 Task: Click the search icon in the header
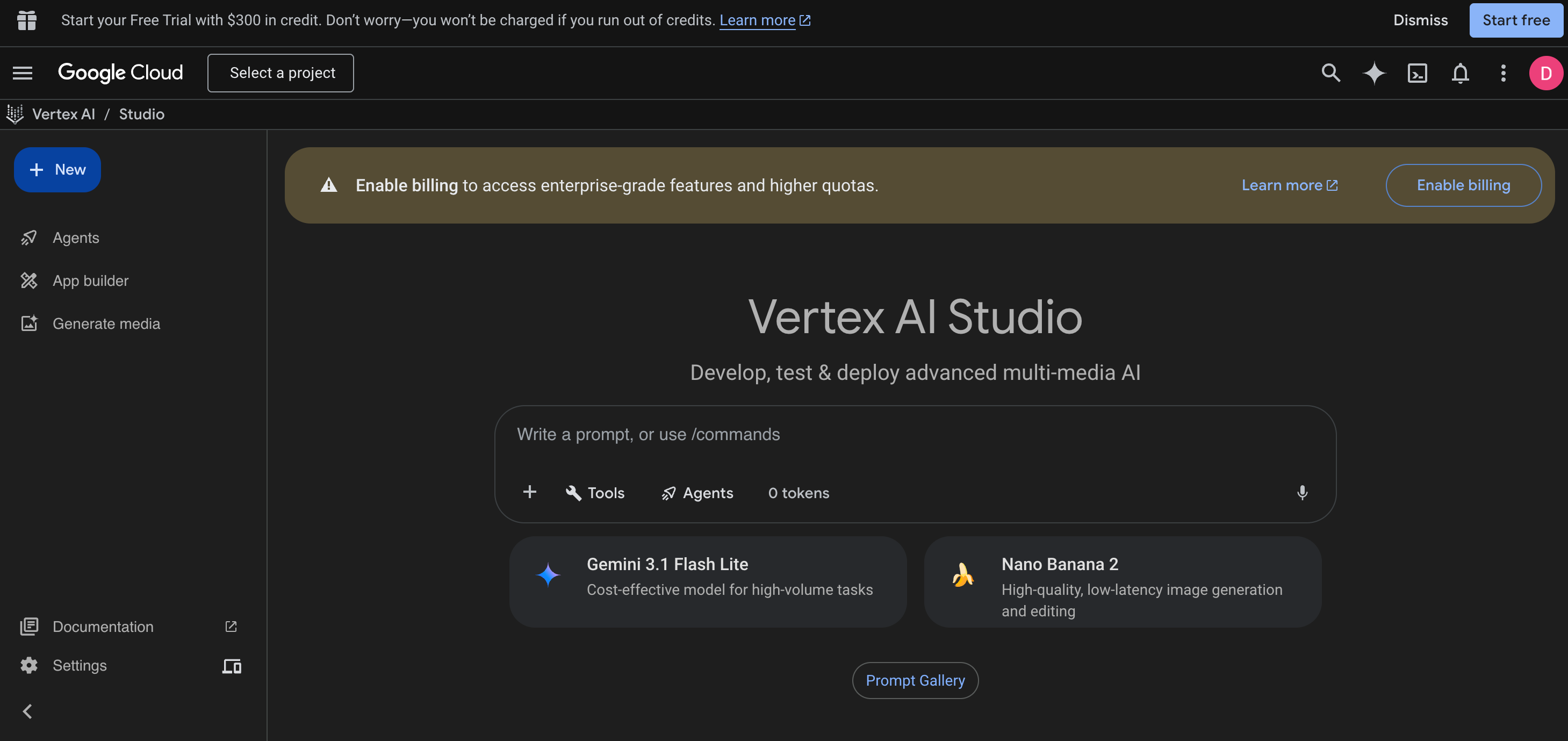(x=1330, y=73)
